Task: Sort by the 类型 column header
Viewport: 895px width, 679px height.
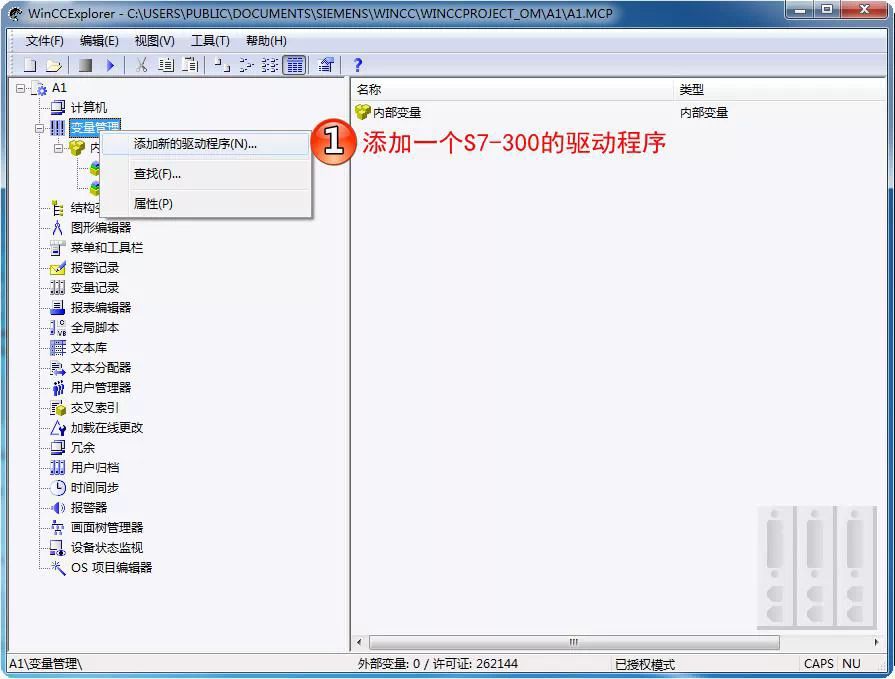Action: (779, 90)
